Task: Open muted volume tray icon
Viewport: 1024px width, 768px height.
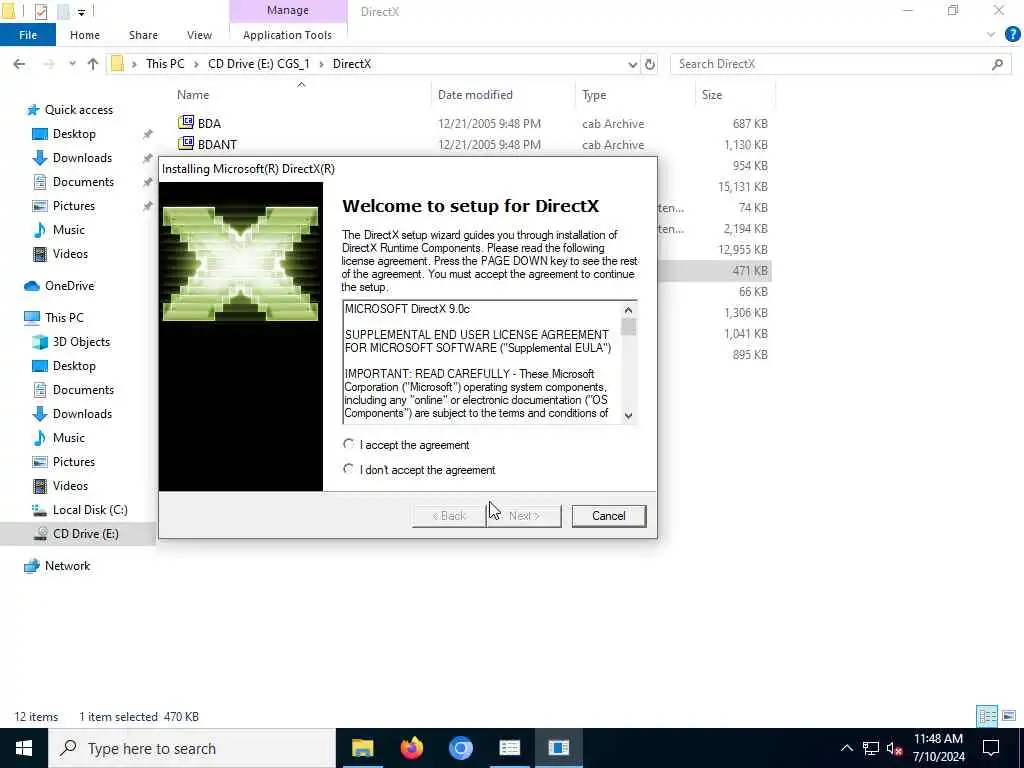Action: [895, 748]
